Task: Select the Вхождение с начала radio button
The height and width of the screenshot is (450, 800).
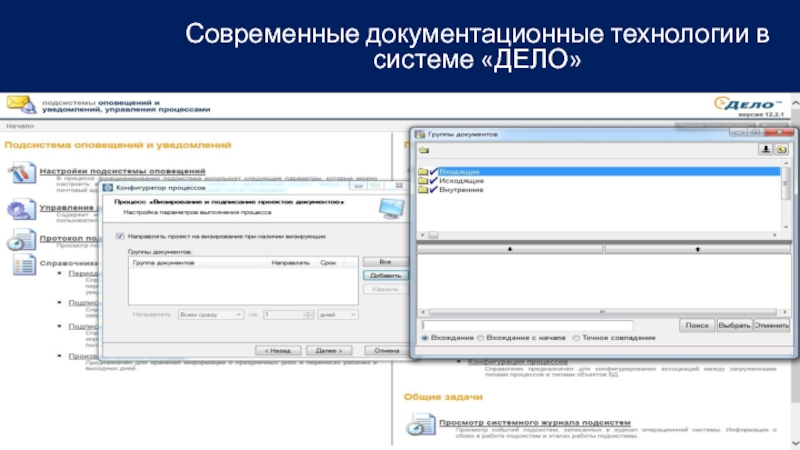Action: 481,338
